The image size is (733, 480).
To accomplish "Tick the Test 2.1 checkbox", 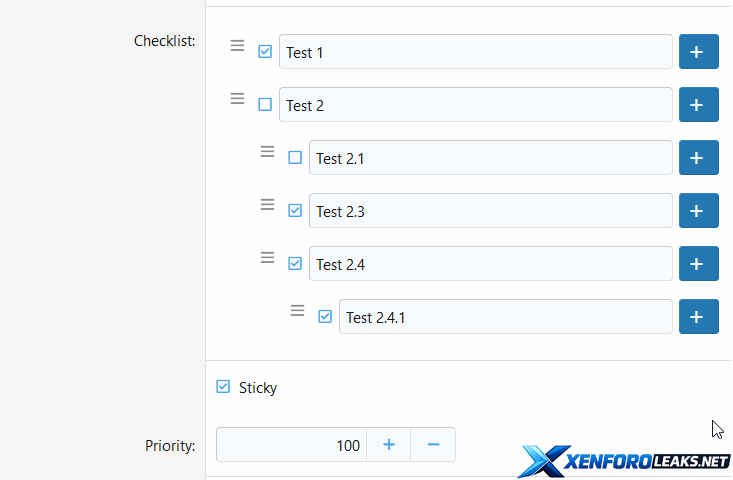I will tap(295, 158).
